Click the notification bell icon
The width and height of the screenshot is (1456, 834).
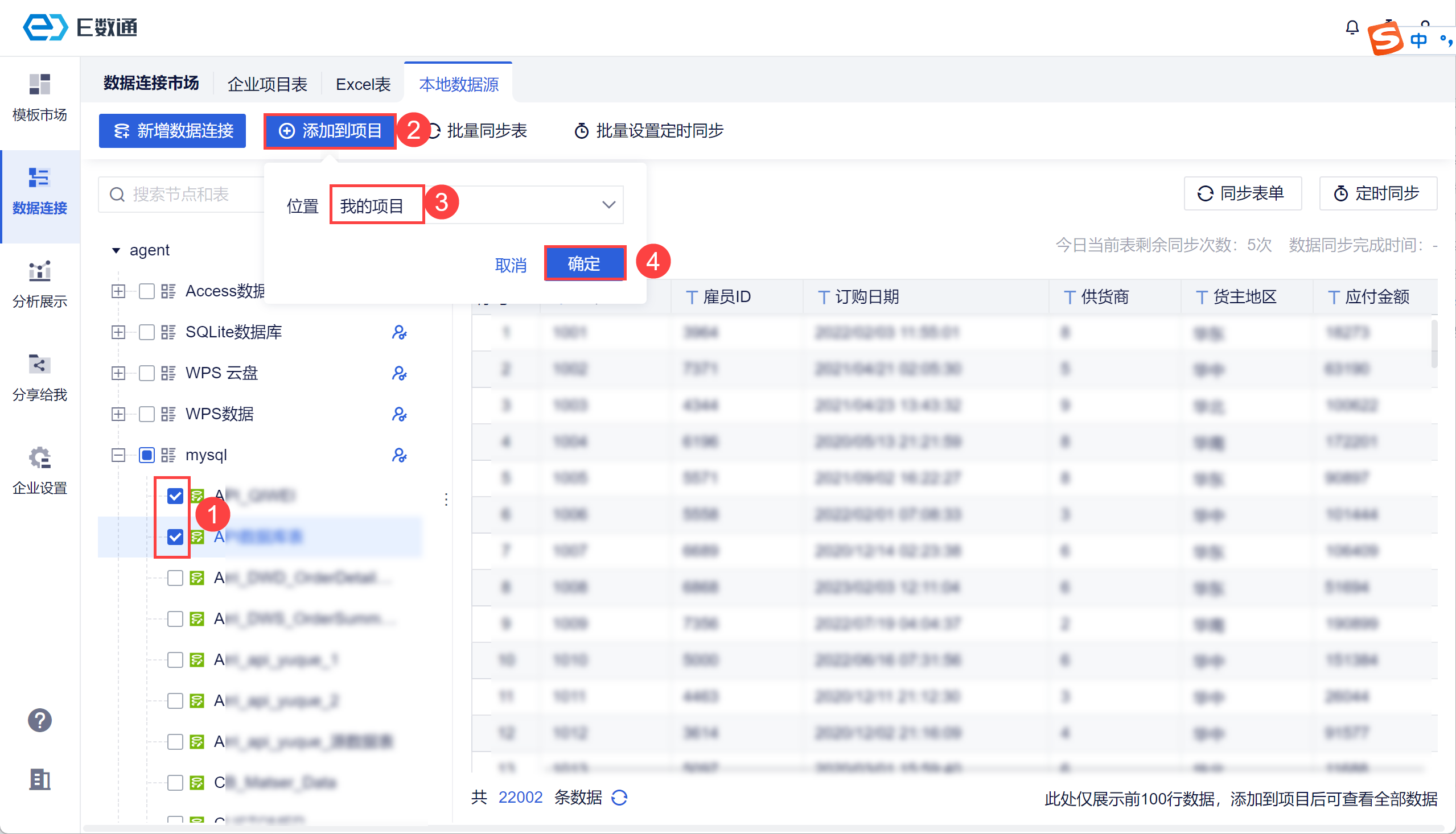(1352, 27)
